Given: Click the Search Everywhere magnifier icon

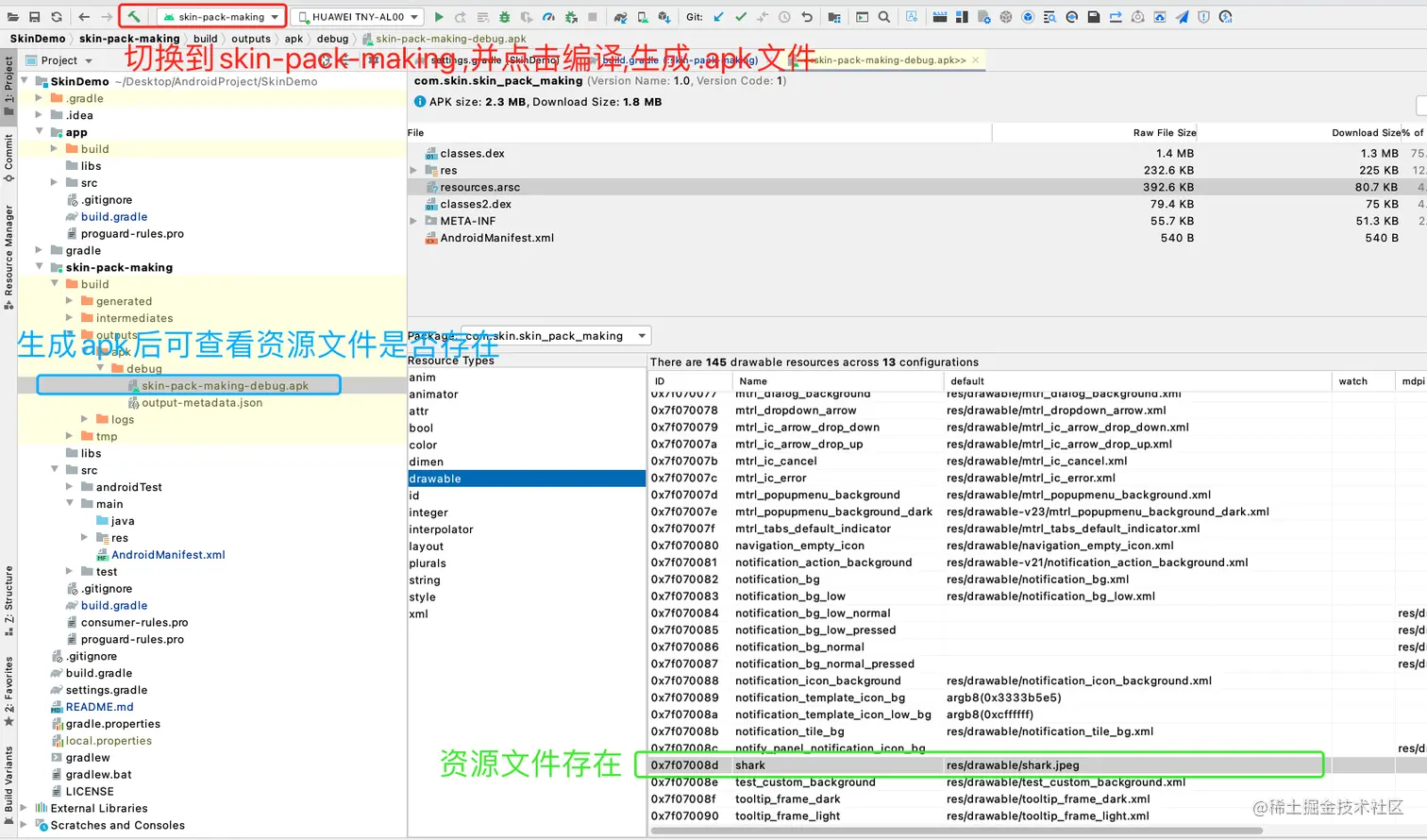Looking at the screenshot, I should point(884,17).
